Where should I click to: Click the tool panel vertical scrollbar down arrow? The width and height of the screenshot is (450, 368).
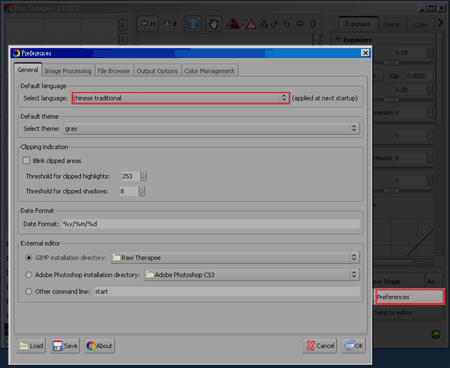point(439,253)
